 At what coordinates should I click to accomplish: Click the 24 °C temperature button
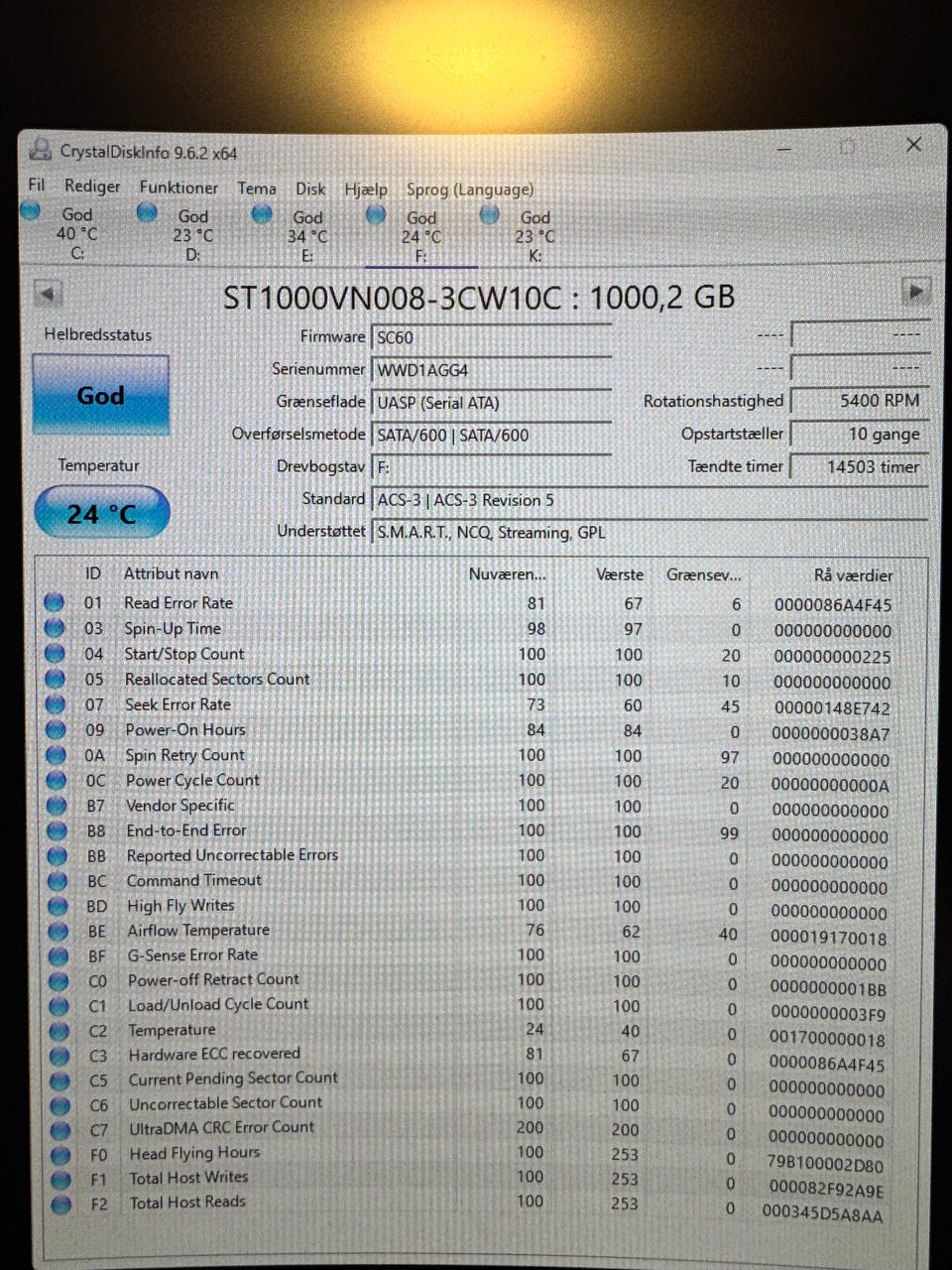pos(101,513)
